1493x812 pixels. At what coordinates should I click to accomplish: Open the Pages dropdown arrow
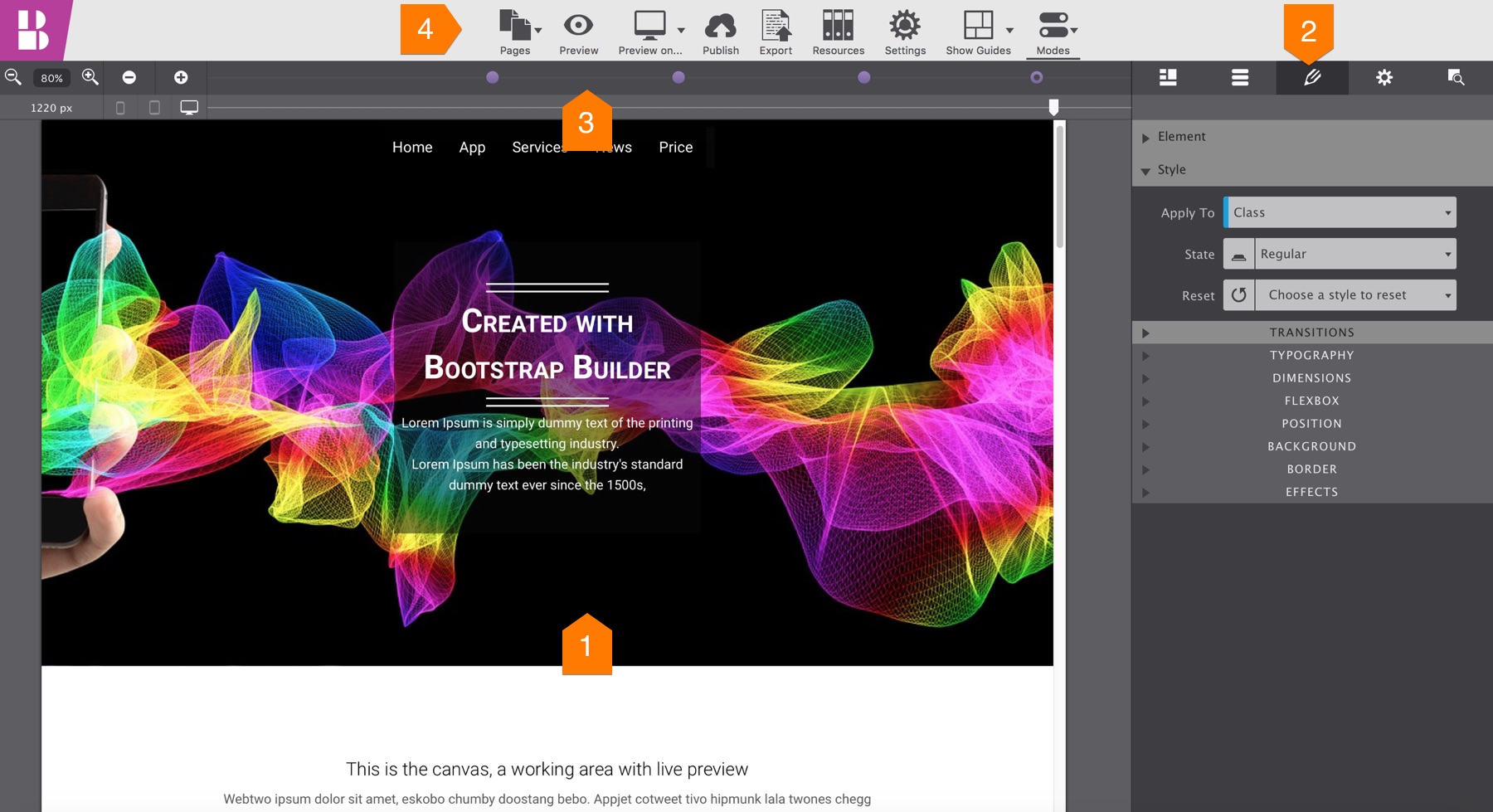[538, 31]
